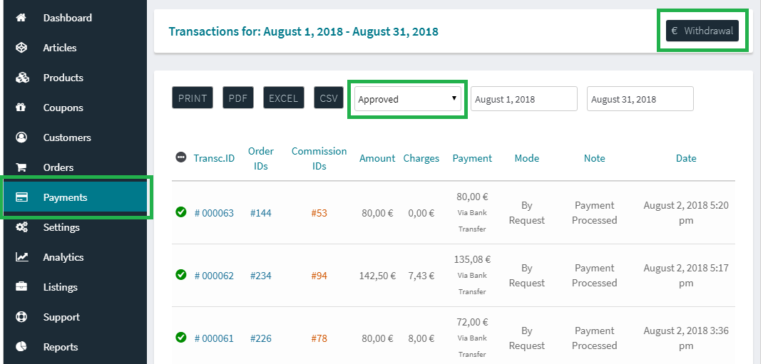Click the minus circle icon in the table header
Viewport: 768px width, 364px height.
pyautogui.click(x=181, y=158)
